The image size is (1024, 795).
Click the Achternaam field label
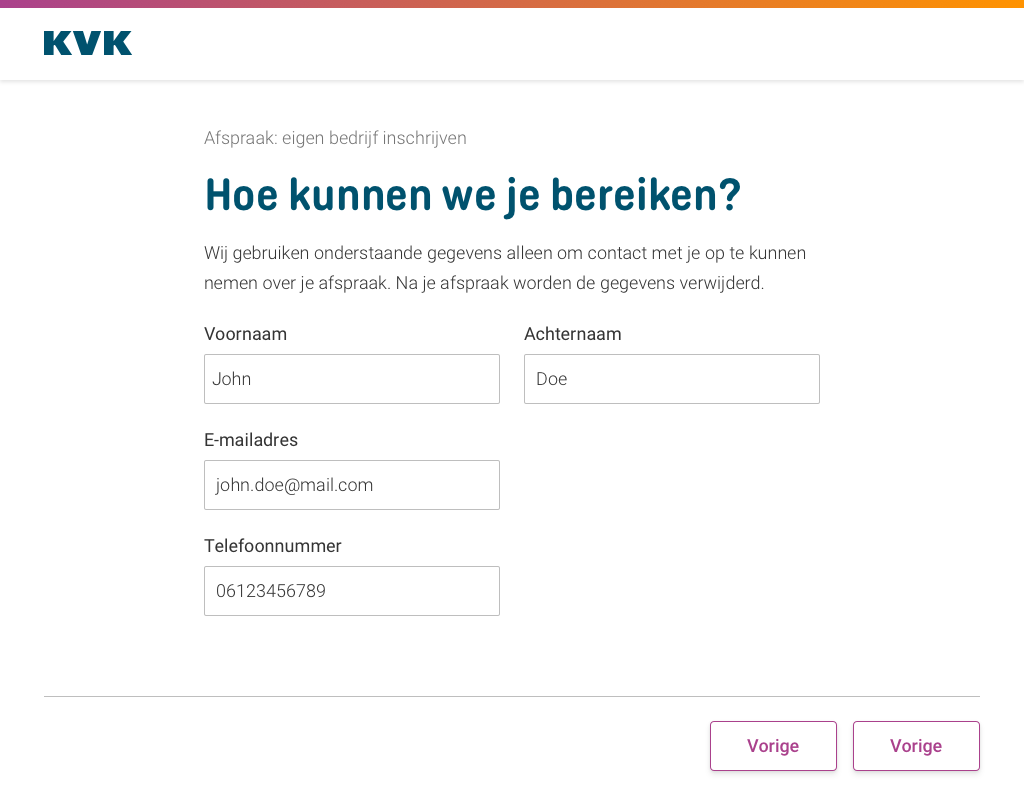tap(573, 334)
